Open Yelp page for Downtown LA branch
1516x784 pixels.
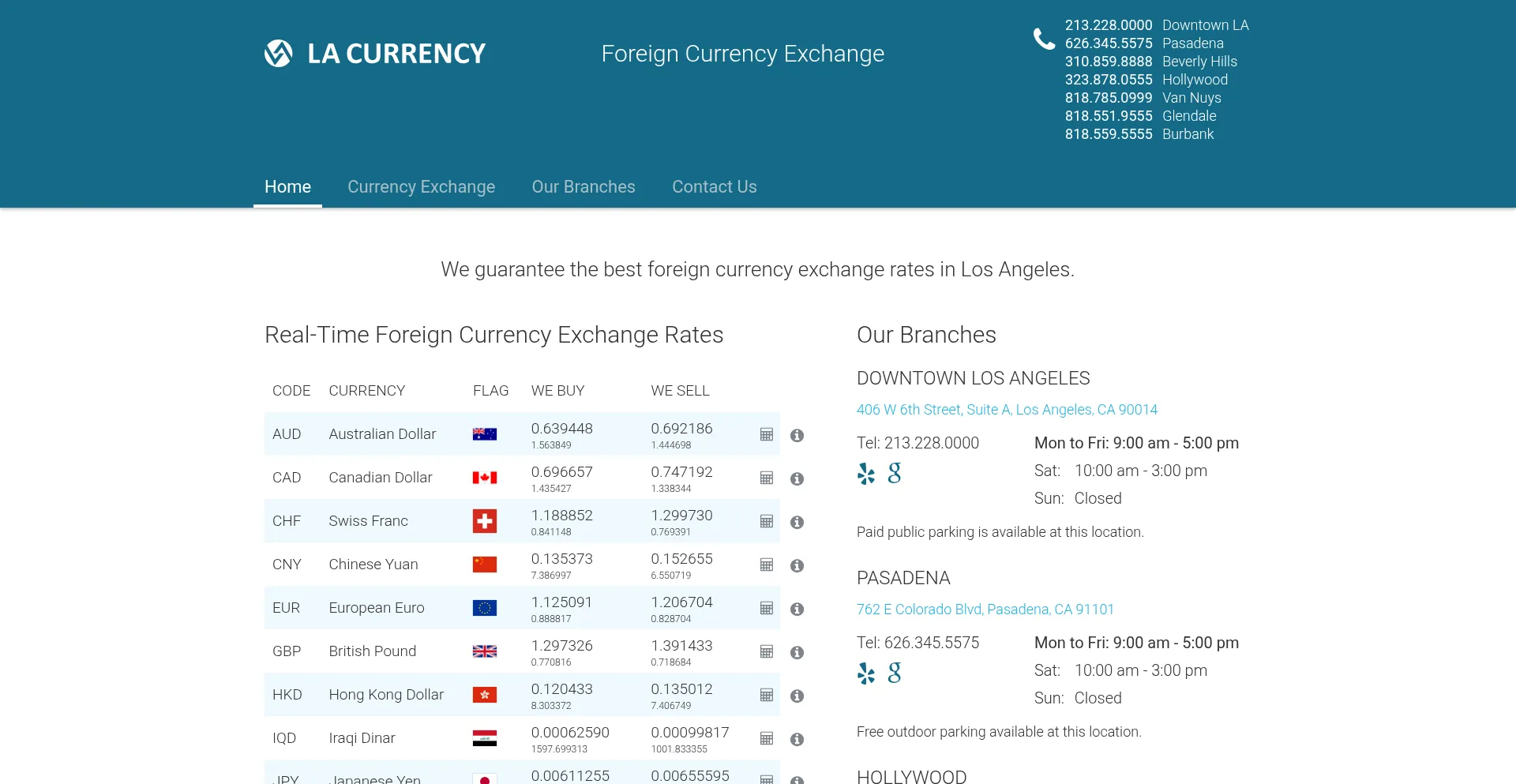point(866,475)
